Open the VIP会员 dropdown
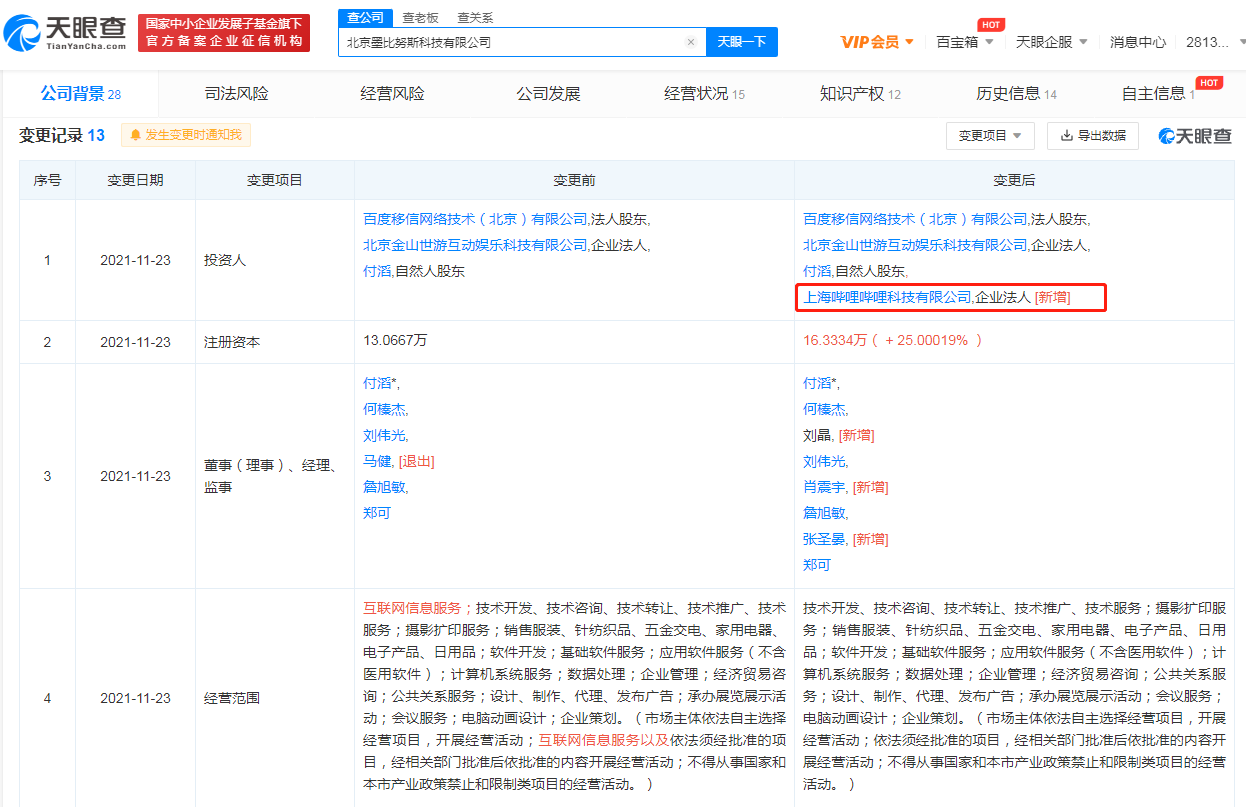 [x=877, y=42]
